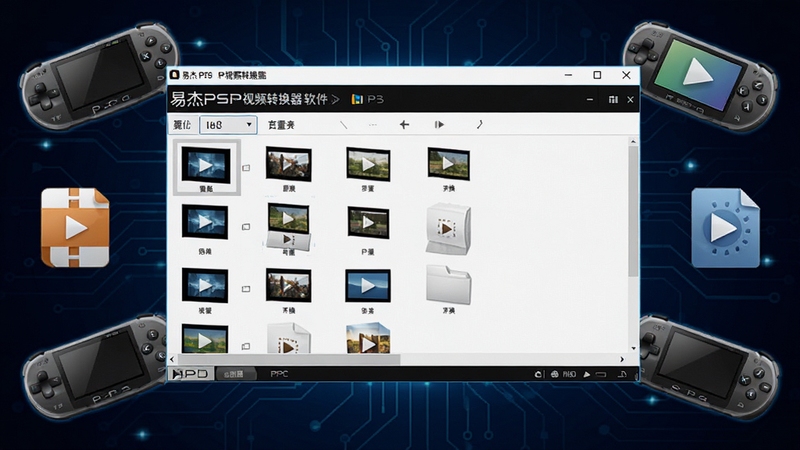Click the small X in the black header

(630, 99)
